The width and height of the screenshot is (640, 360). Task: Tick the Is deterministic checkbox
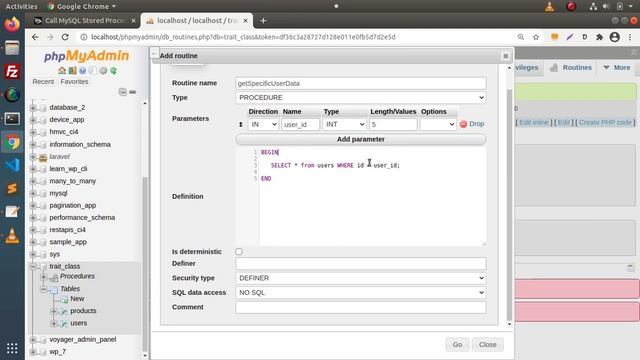point(239,252)
